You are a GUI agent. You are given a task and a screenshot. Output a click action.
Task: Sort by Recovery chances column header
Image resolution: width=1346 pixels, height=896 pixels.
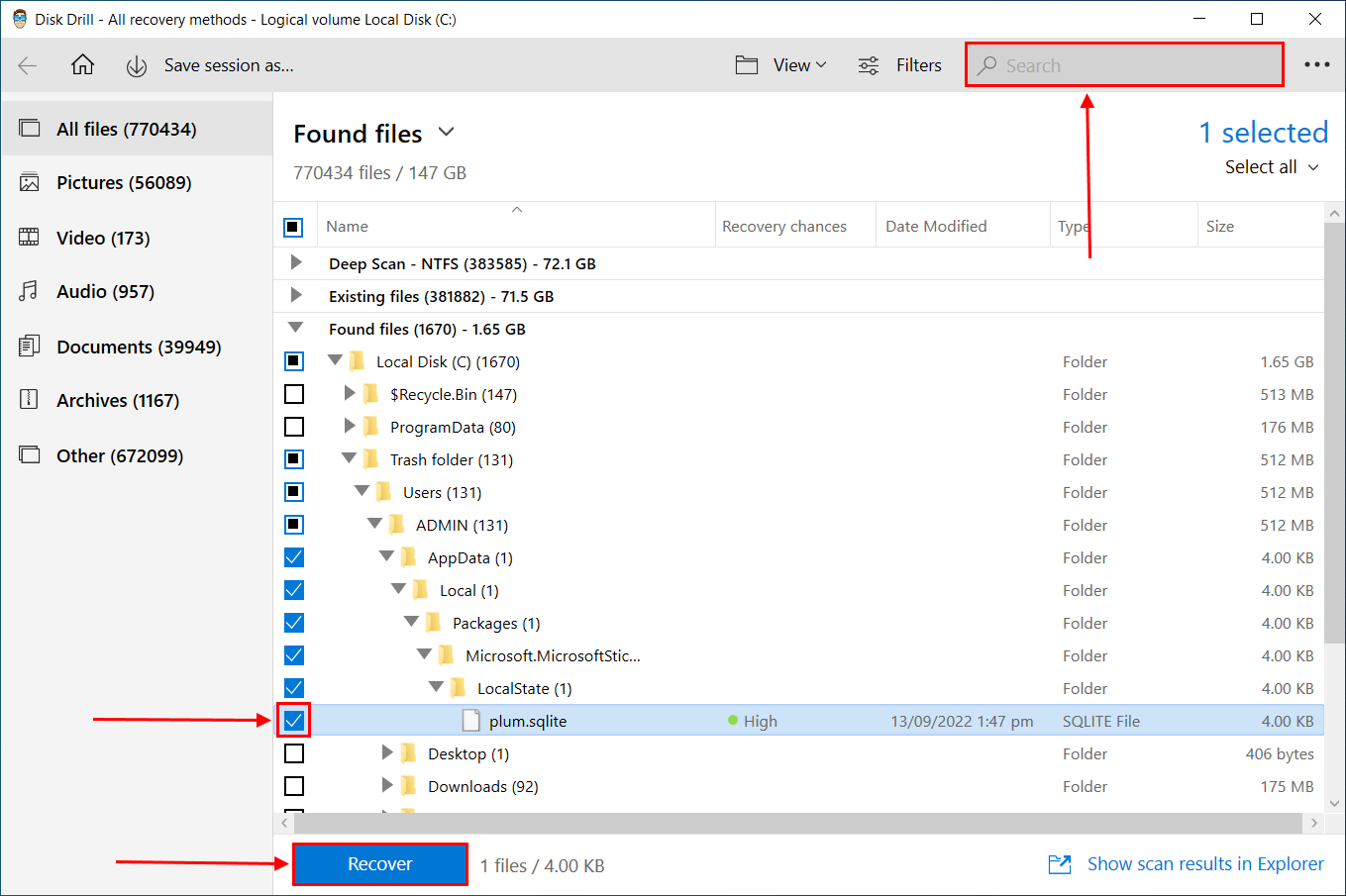(x=794, y=226)
